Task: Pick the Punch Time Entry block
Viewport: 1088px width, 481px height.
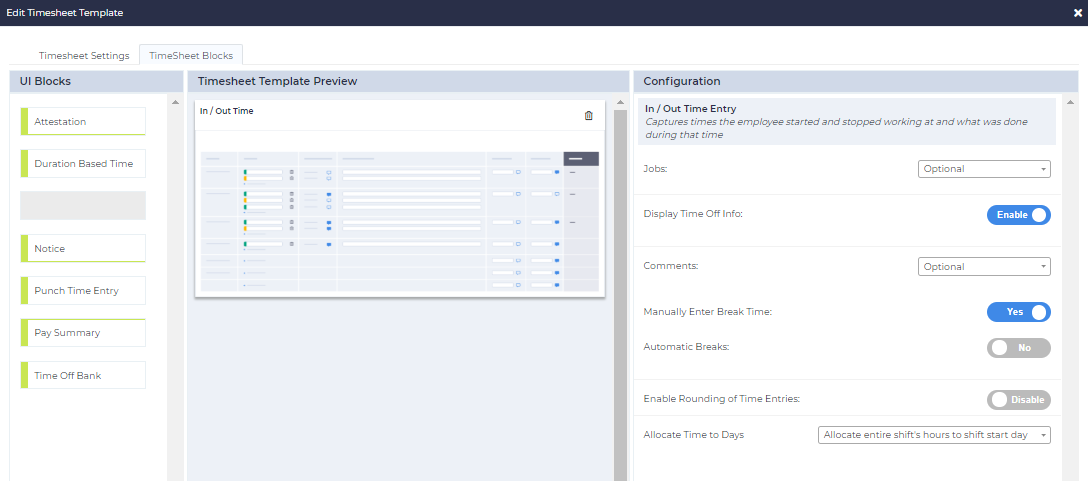Action: [x=84, y=291]
